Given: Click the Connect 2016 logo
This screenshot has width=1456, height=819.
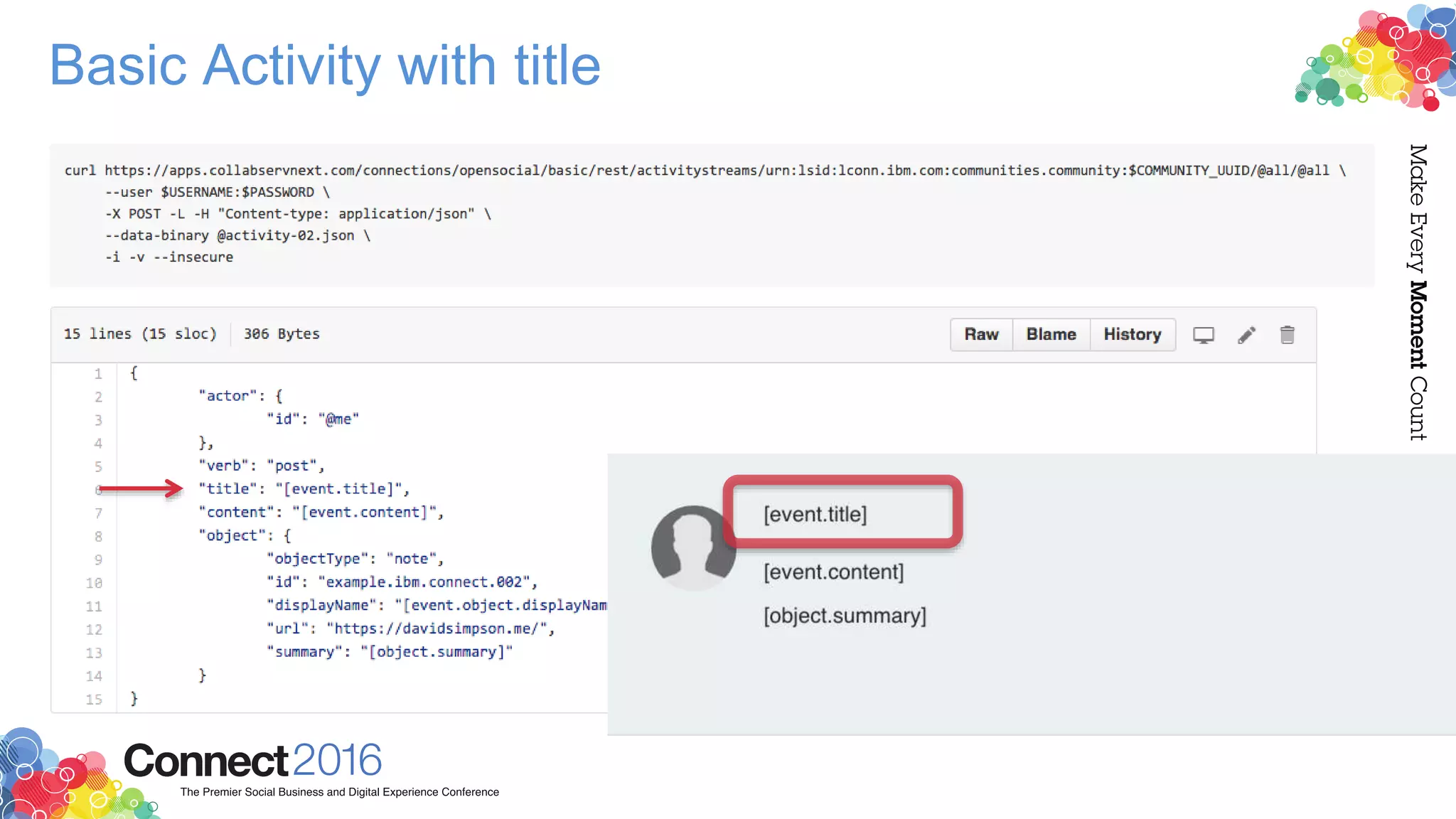Looking at the screenshot, I should tap(252, 761).
